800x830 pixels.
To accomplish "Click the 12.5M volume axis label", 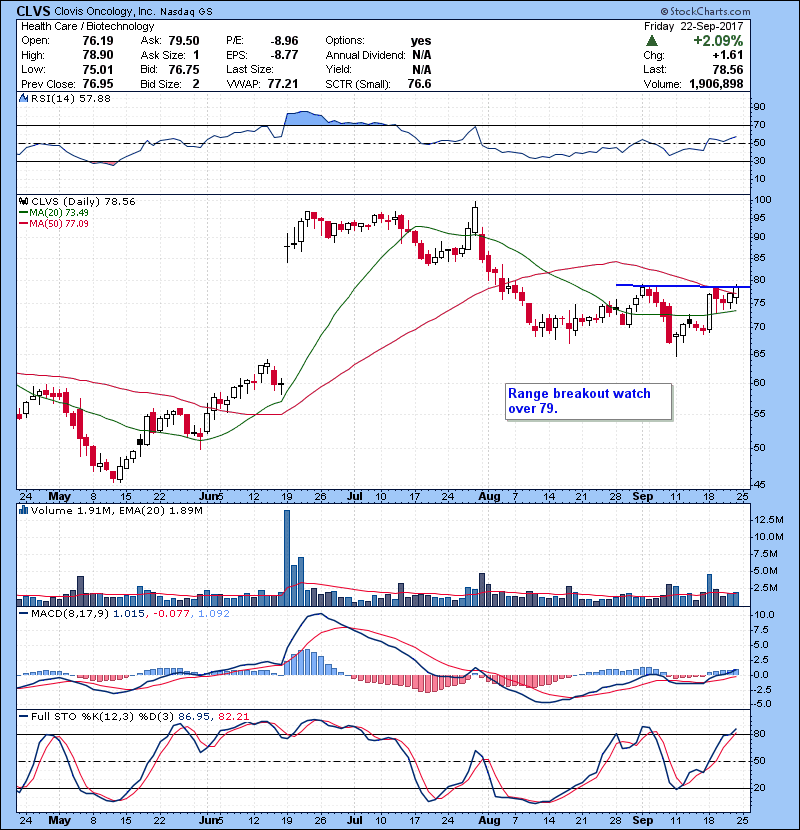I will coord(769,520).
